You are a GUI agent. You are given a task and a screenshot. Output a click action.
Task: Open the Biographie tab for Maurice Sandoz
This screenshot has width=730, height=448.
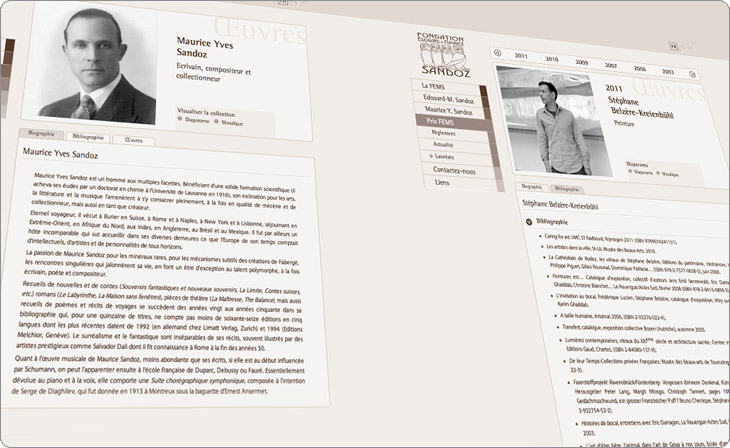pyautogui.click(x=41, y=133)
